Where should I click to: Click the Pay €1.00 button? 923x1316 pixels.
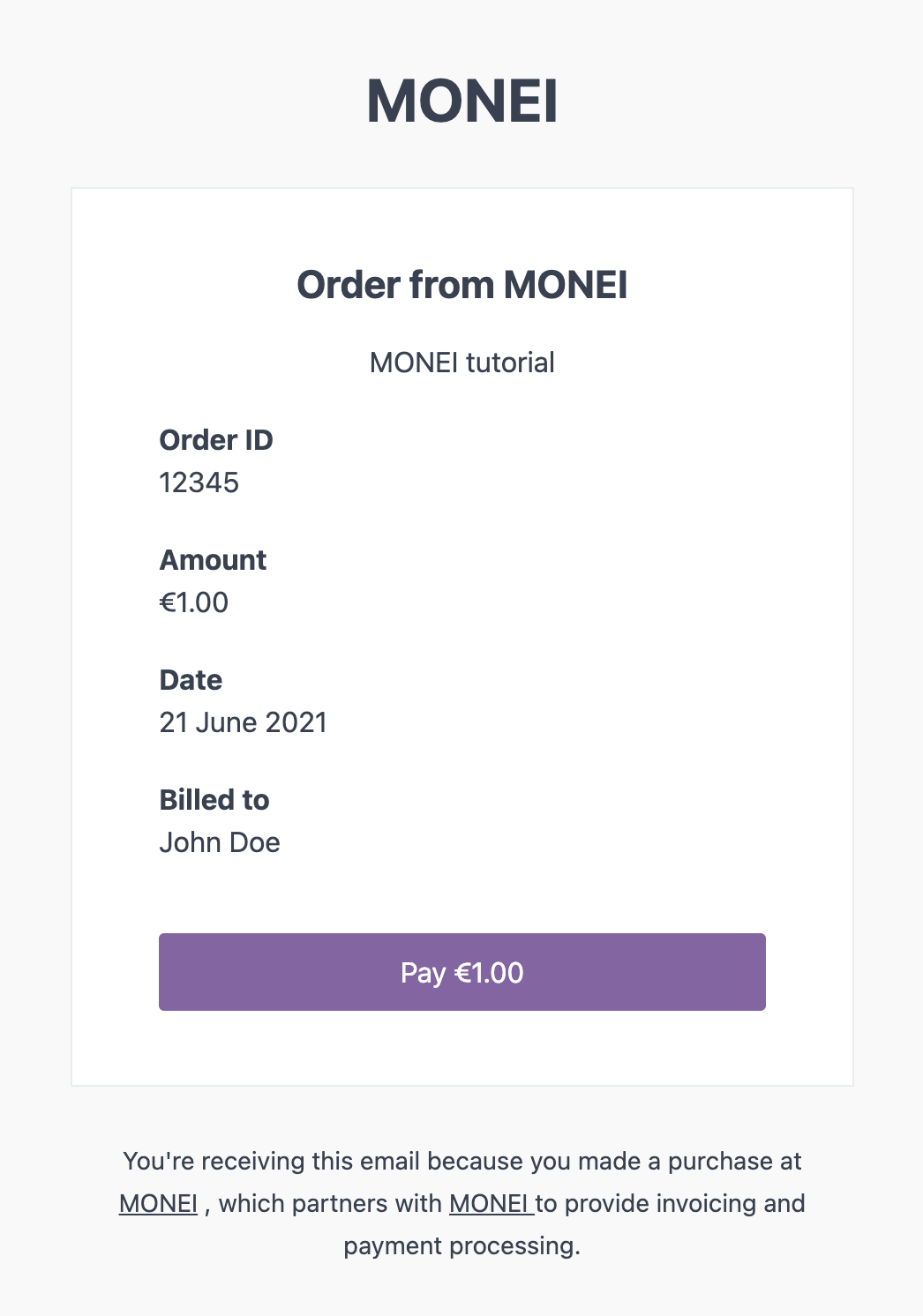(x=461, y=972)
